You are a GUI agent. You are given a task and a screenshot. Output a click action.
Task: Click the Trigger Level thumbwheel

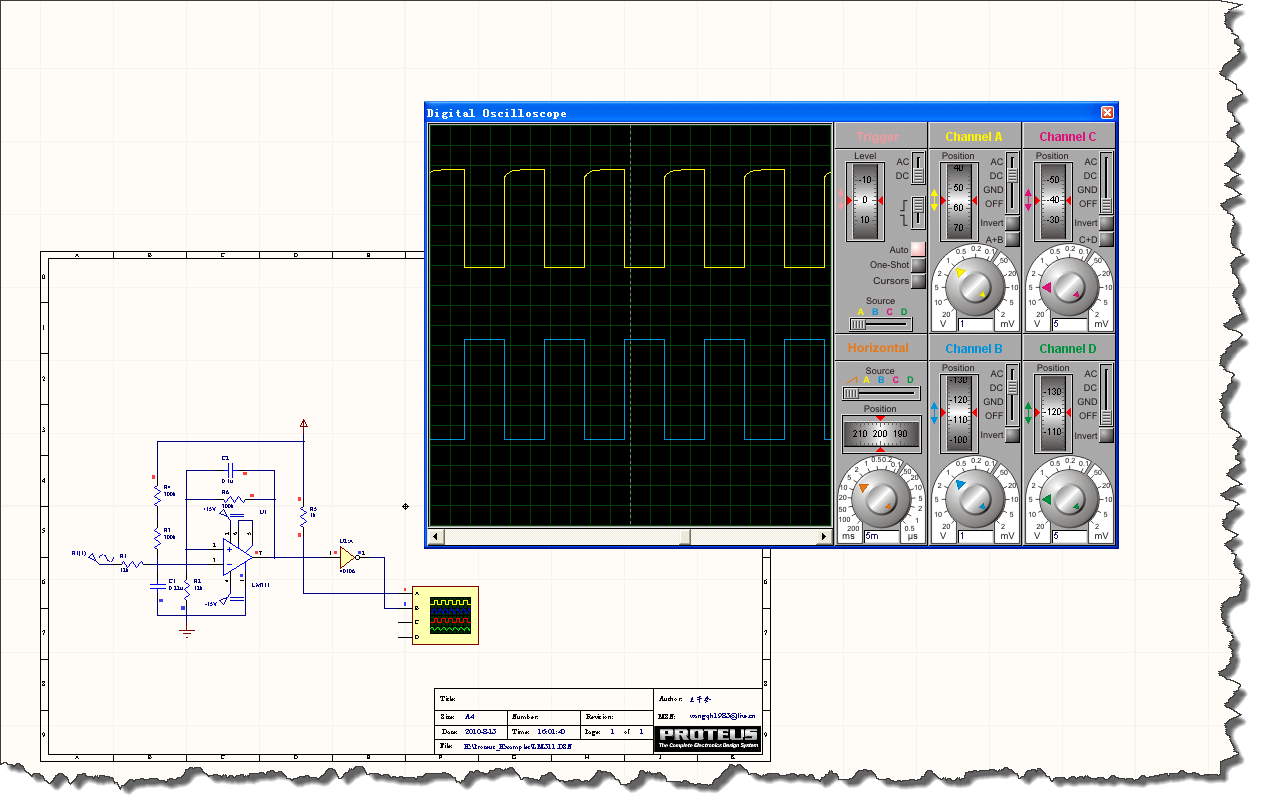click(865, 201)
